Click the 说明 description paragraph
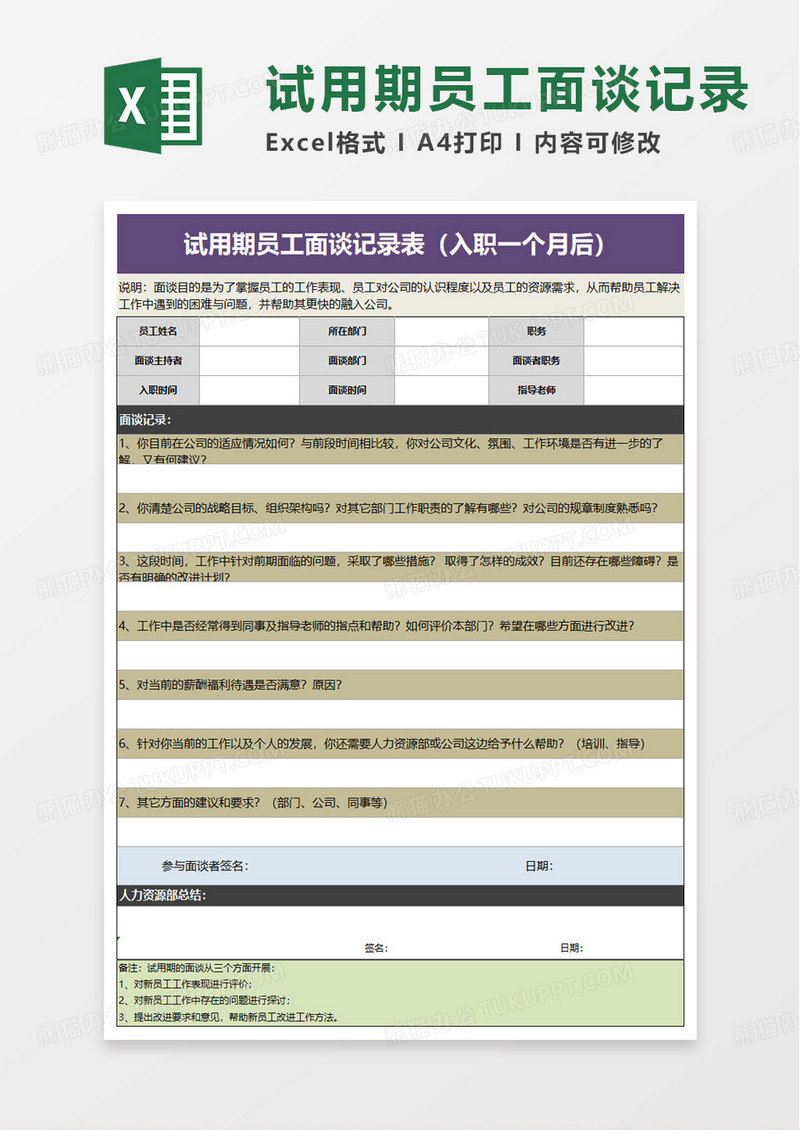This screenshot has width=800, height=1130. (400, 295)
